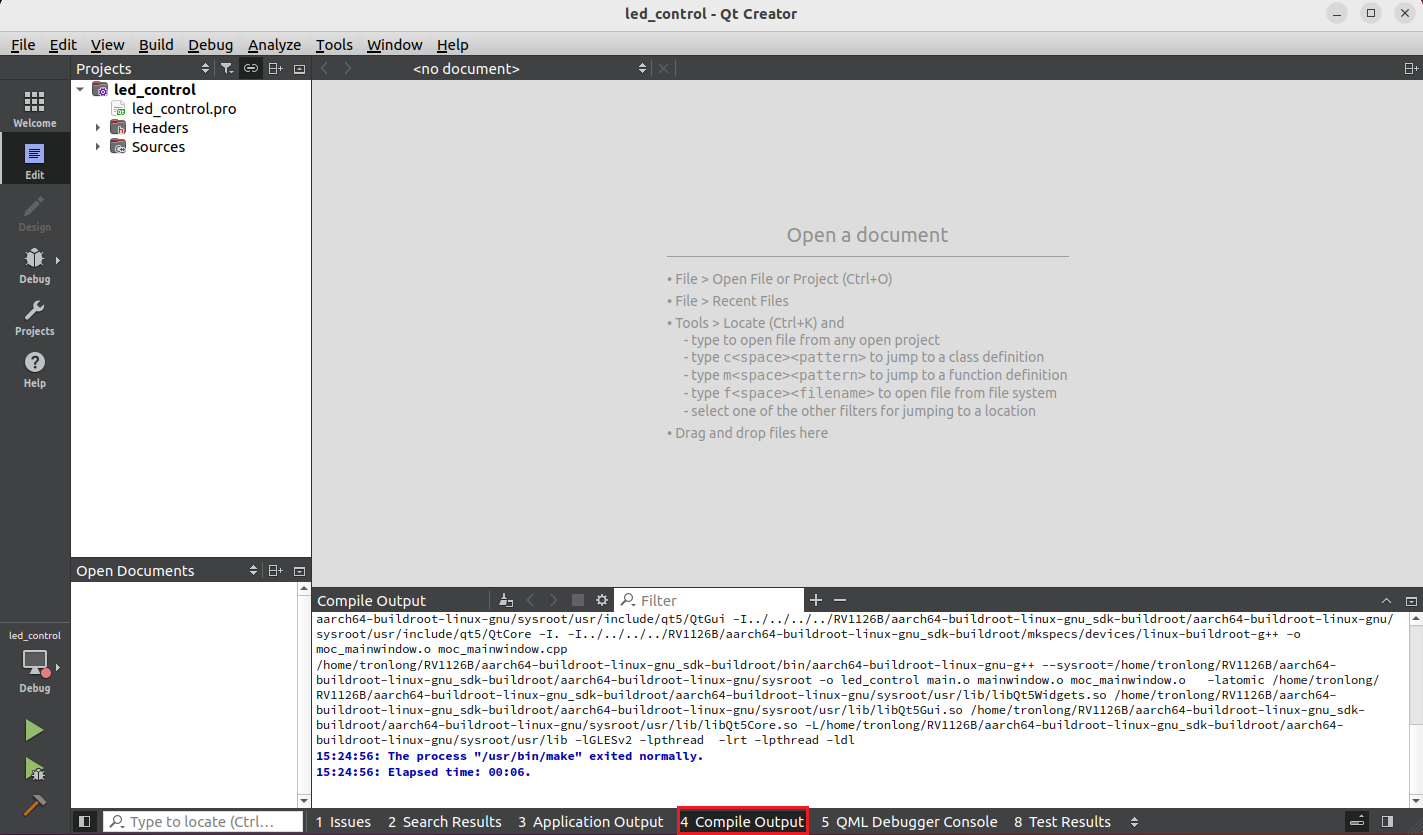Viewport: 1423px width, 835px height.
Task: Expand the Headers folder
Action: tap(98, 128)
